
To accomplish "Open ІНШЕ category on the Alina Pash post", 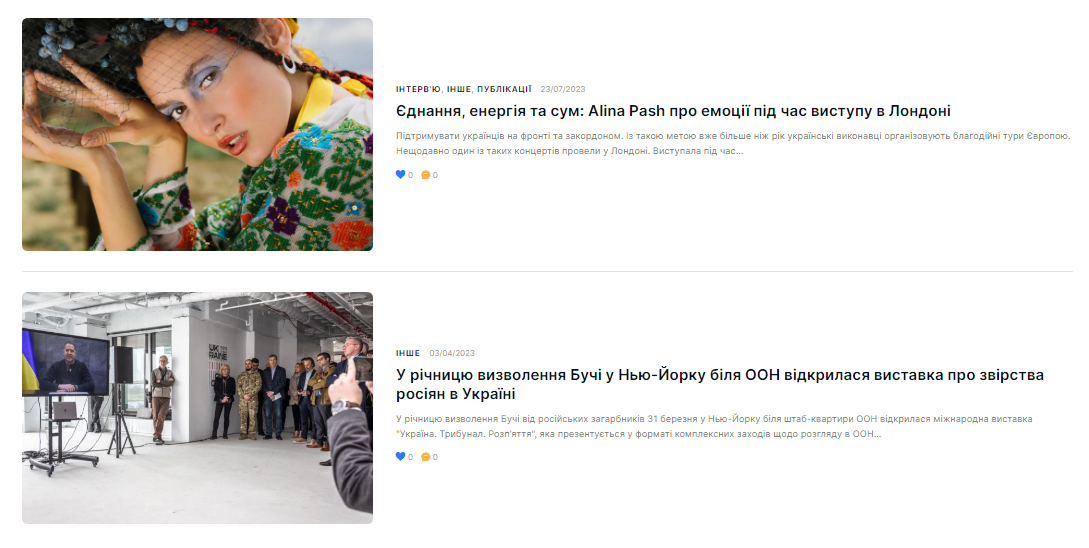I will pyautogui.click(x=458, y=89).
